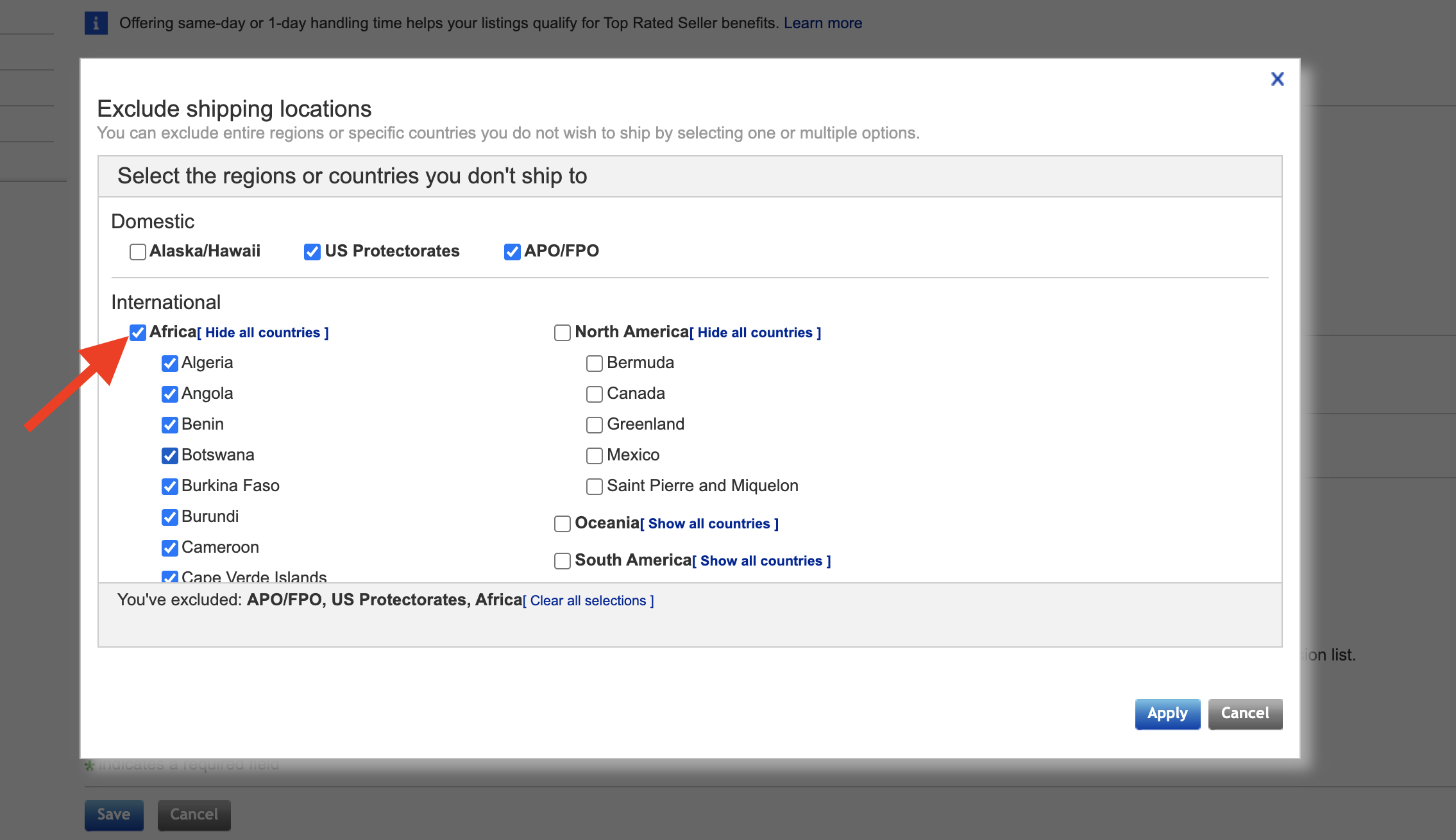Viewport: 1456px width, 840px height.
Task: Select the North America region checkbox
Action: click(x=563, y=332)
